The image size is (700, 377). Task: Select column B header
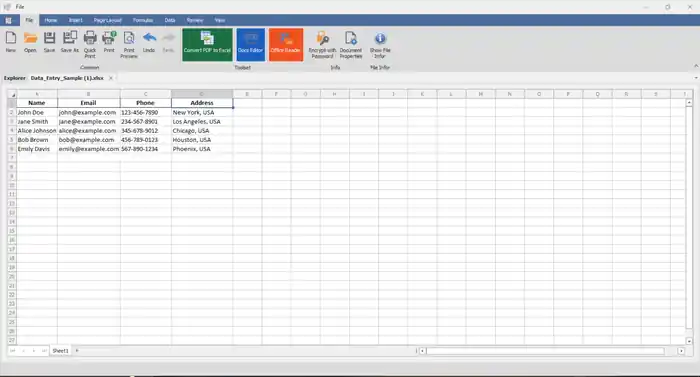88,94
